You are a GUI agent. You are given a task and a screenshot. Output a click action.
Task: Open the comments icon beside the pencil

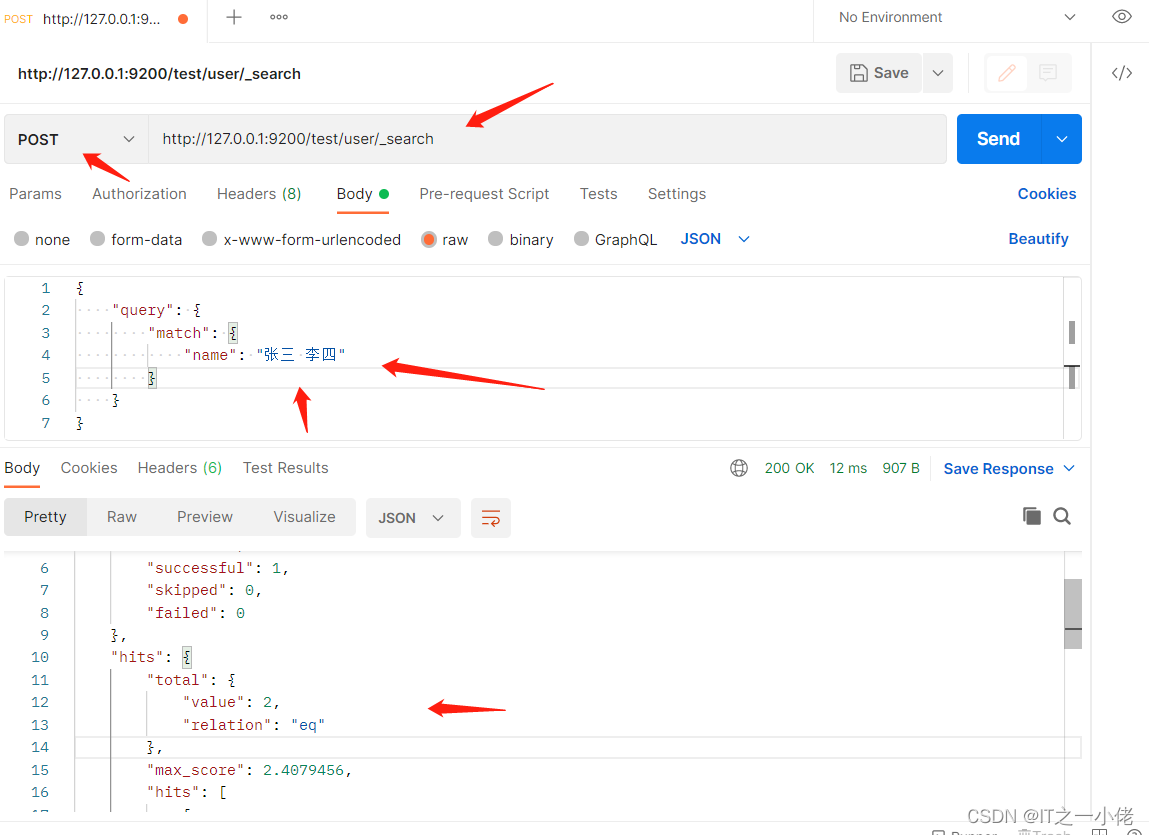point(1048,73)
